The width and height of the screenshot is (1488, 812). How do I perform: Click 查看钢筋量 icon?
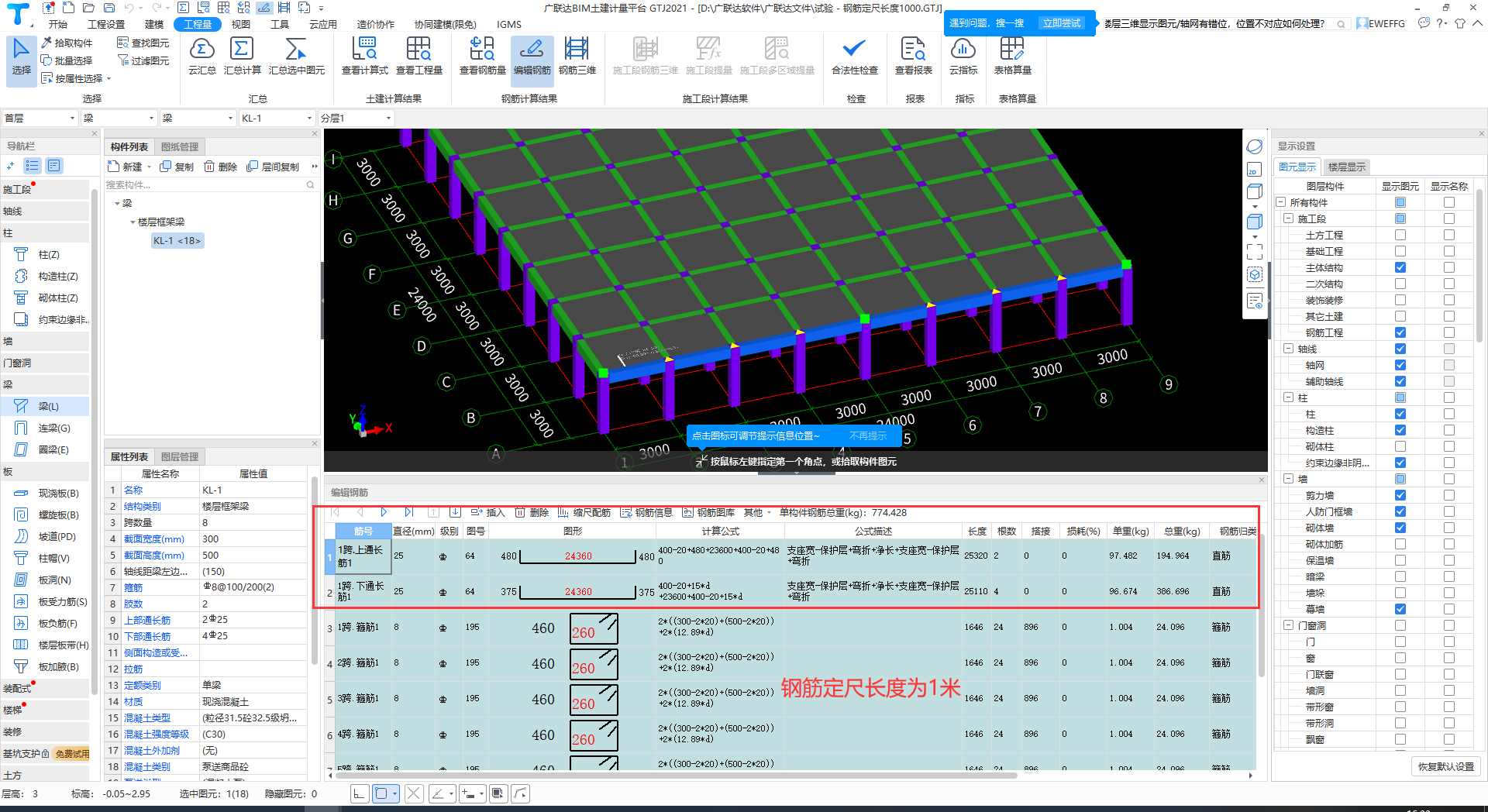pyautogui.click(x=482, y=56)
